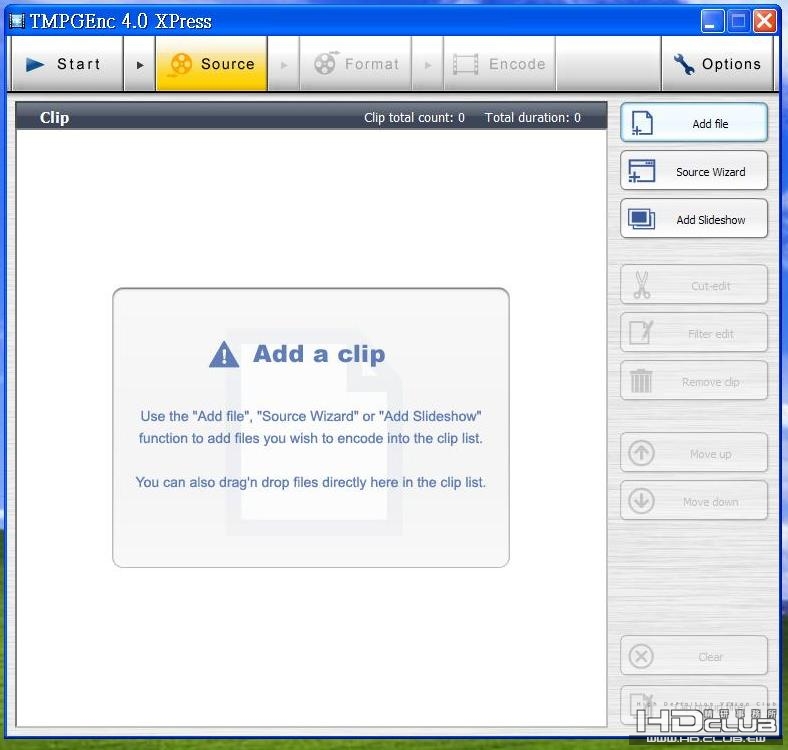Click the Source Wizard window icon
The width and height of the screenshot is (788, 750).
pos(642,171)
